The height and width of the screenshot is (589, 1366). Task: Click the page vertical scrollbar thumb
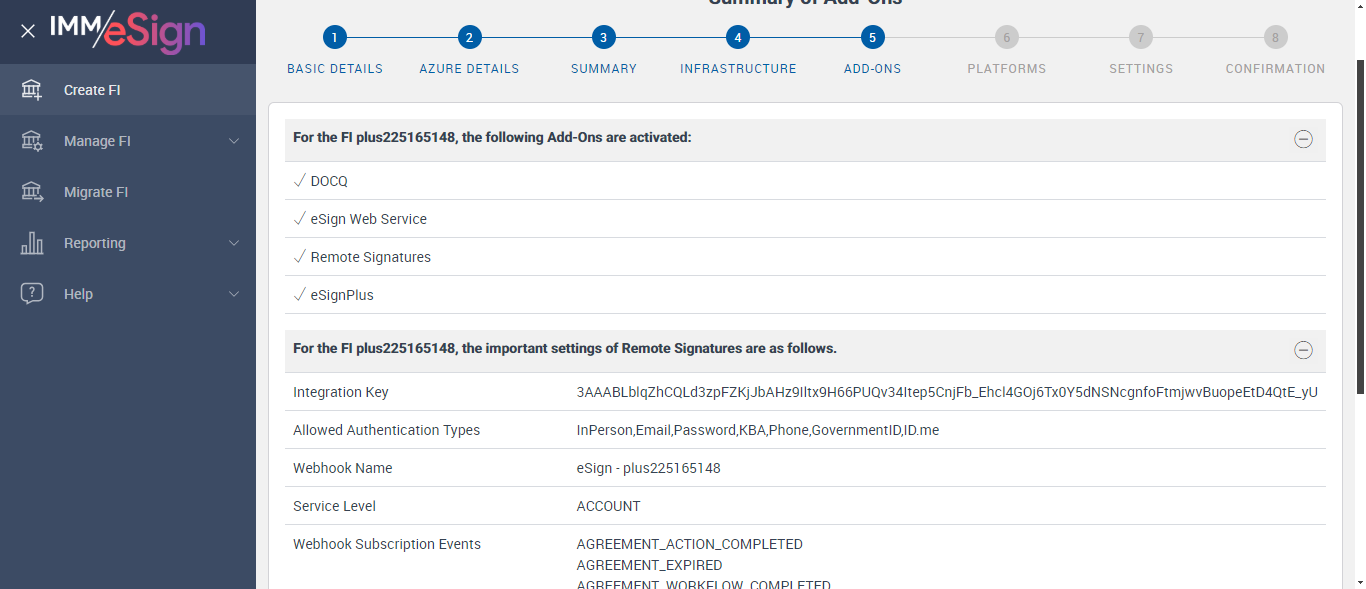tap(1360, 225)
